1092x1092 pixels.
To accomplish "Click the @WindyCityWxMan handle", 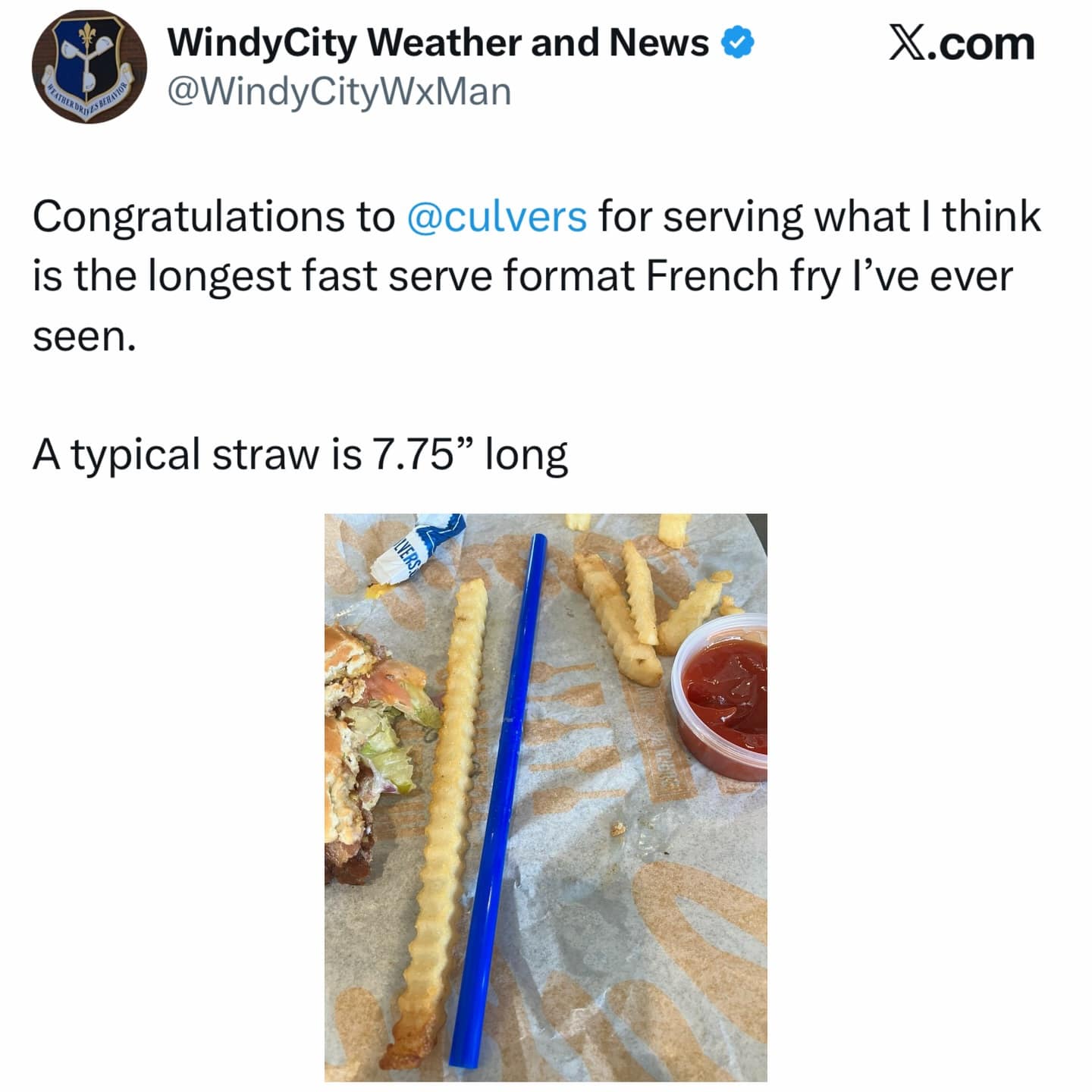I will tap(339, 93).
